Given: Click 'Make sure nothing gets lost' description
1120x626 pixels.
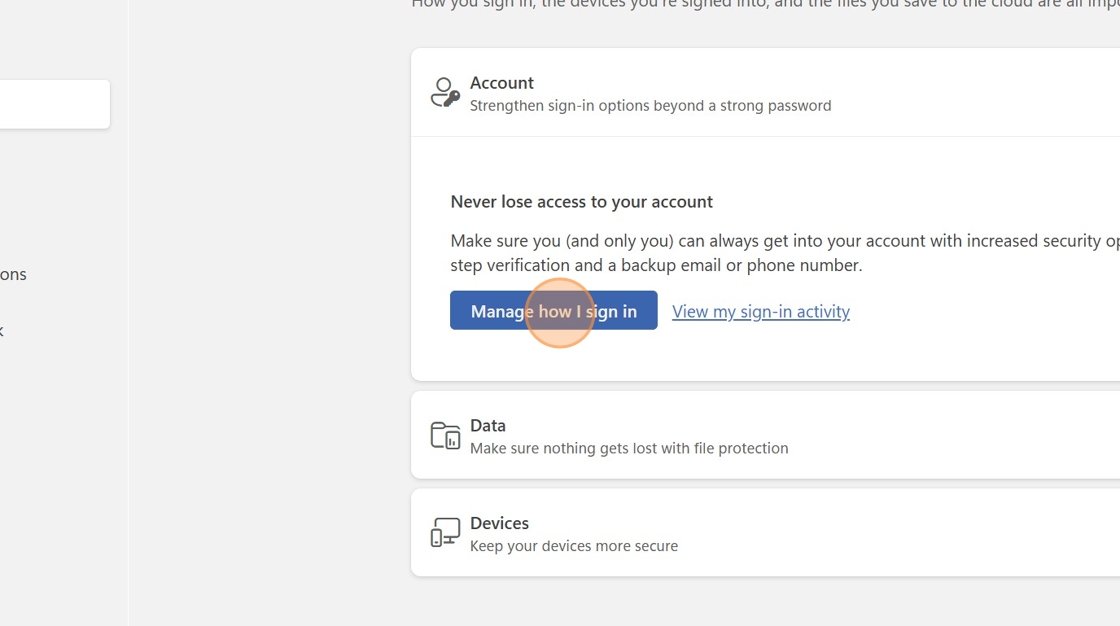Looking at the screenshot, I should pyautogui.click(x=629, y=448).
